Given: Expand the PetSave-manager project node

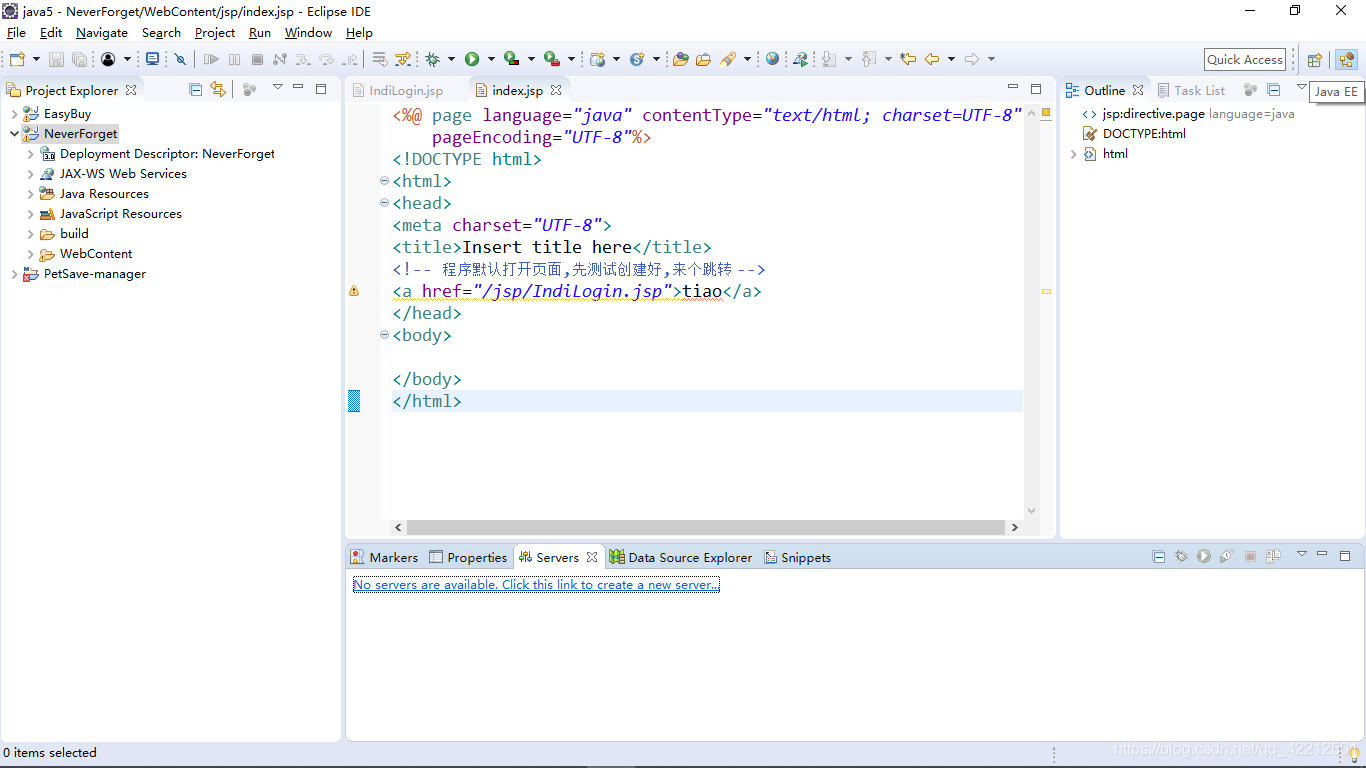Looking at the screenshot, I should click(x=14, y=274).
